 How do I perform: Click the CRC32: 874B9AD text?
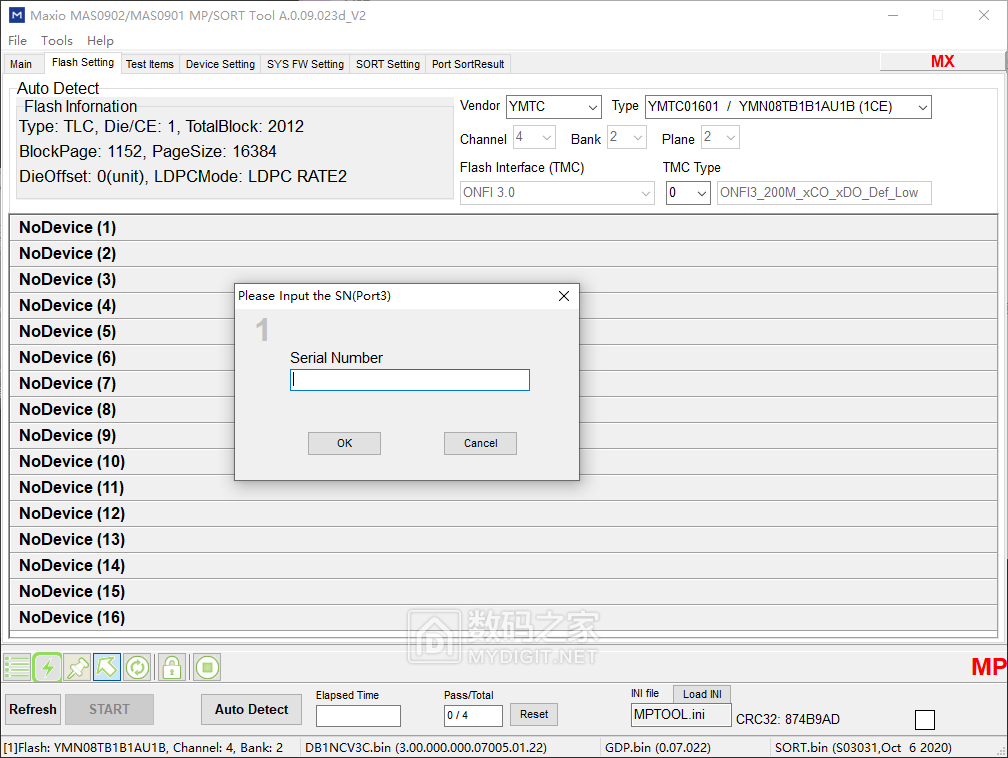coord(788,719)
